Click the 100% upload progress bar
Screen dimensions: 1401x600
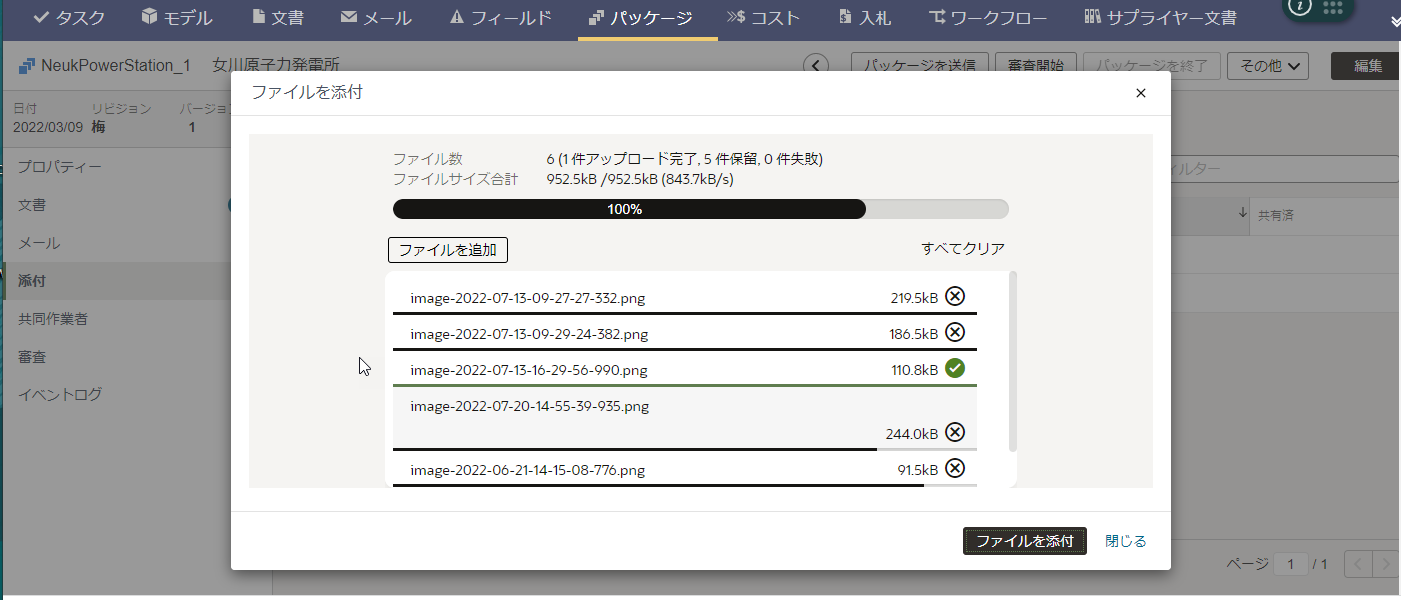coord(700,209)
